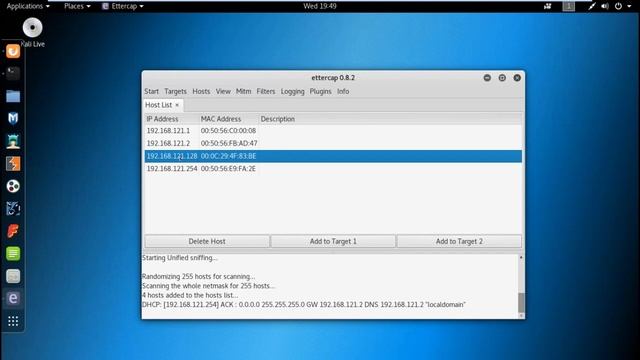This screenshot has height=360, width=640.
Task: Expand the system menu arrow
Action: [x=629, y=7]
